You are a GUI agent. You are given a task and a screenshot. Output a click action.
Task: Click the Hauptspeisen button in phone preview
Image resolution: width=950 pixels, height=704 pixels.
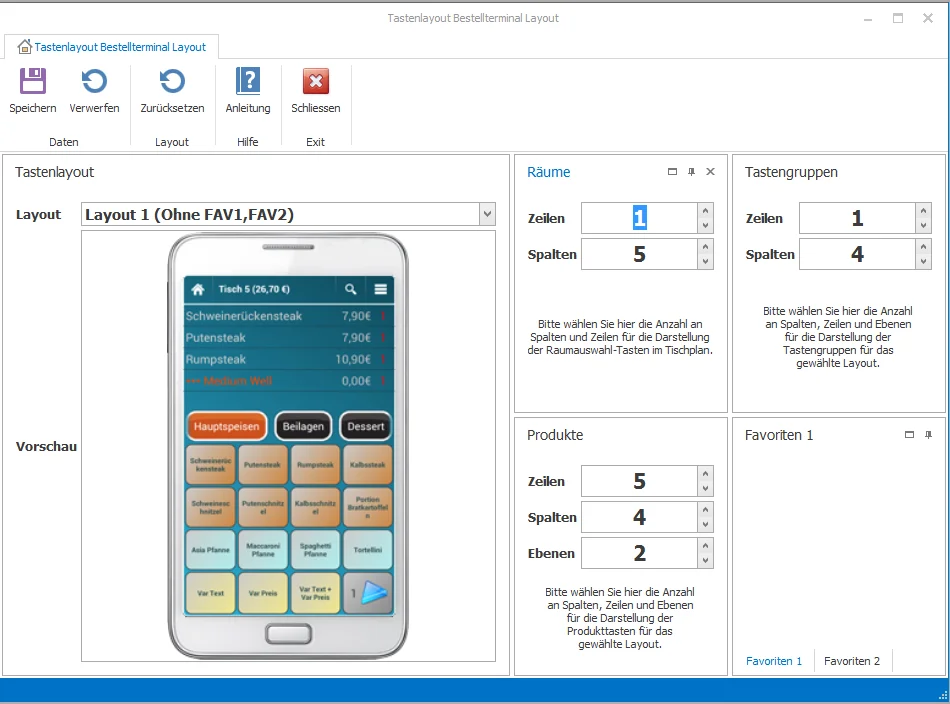click(226, 426)
